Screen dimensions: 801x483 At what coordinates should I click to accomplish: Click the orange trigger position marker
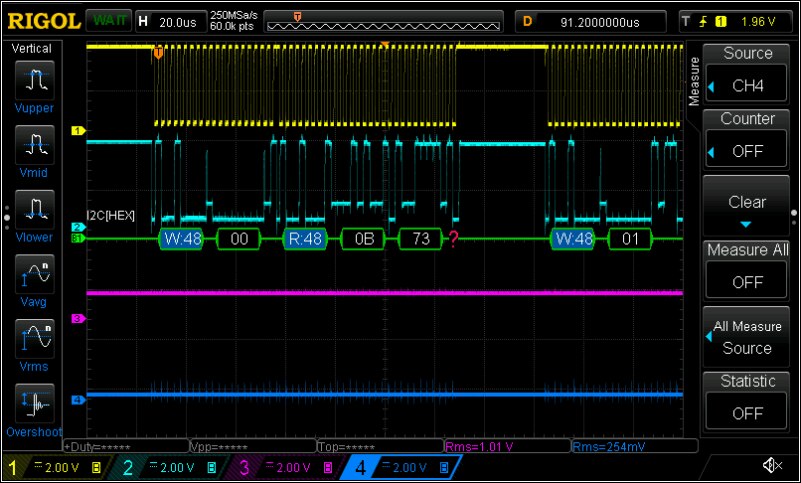158,52
